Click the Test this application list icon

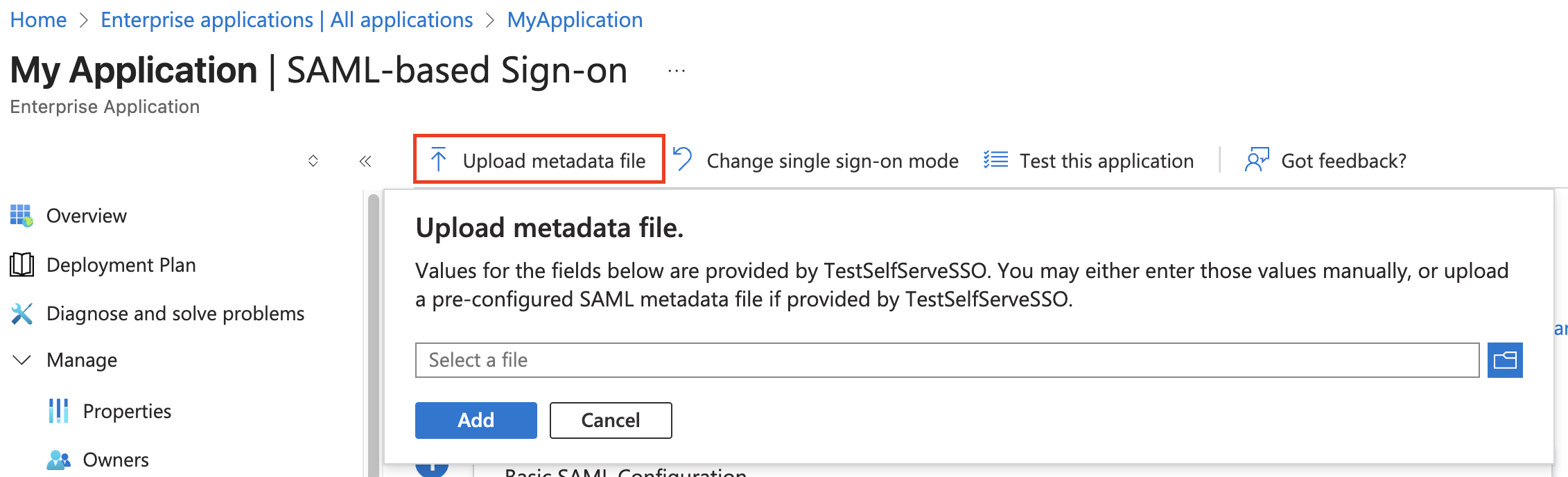pos(995,160)
